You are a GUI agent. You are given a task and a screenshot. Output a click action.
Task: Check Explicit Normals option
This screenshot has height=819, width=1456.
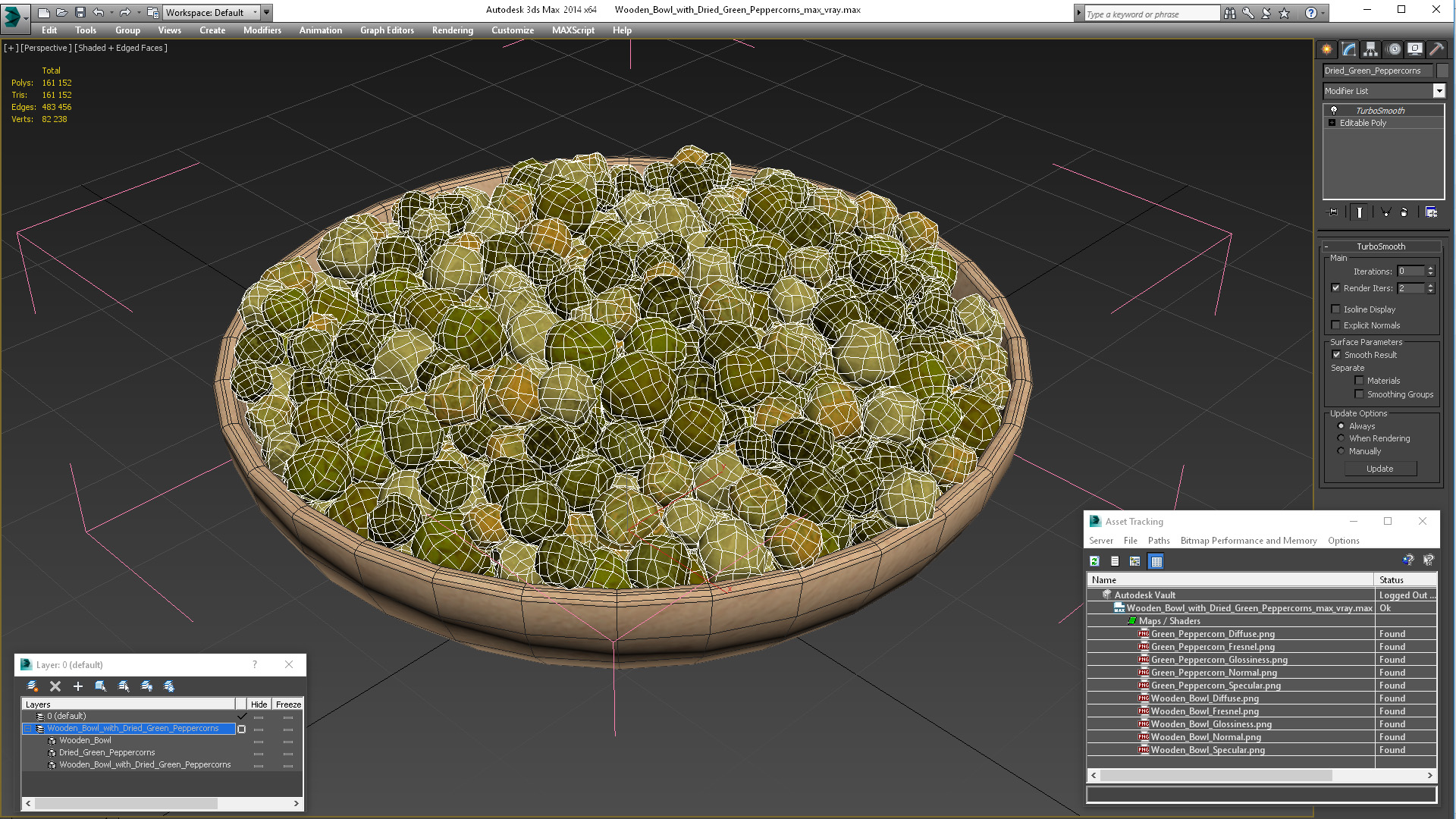1336,325
